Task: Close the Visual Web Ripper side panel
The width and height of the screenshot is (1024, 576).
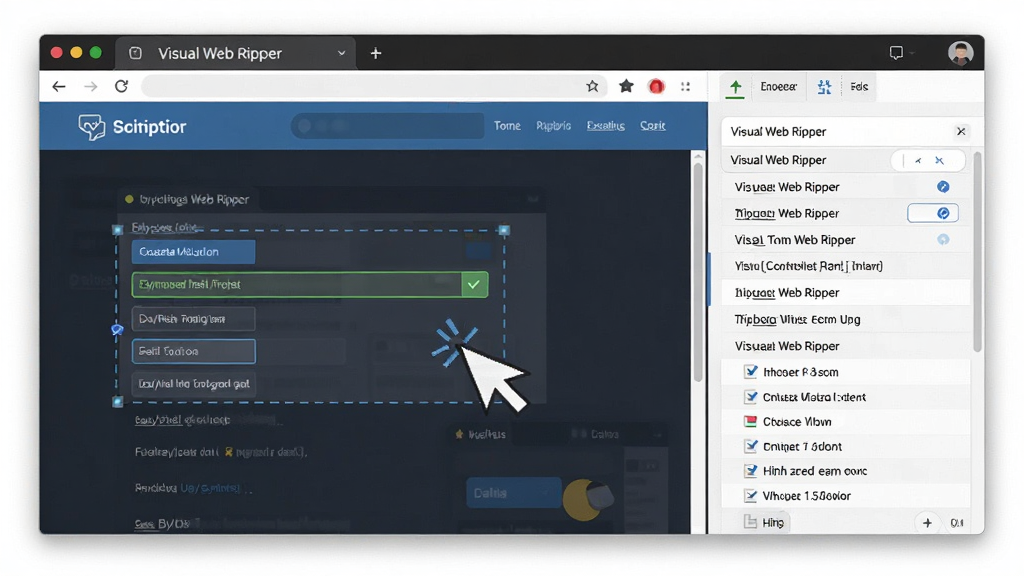Action: click(961, 131)
